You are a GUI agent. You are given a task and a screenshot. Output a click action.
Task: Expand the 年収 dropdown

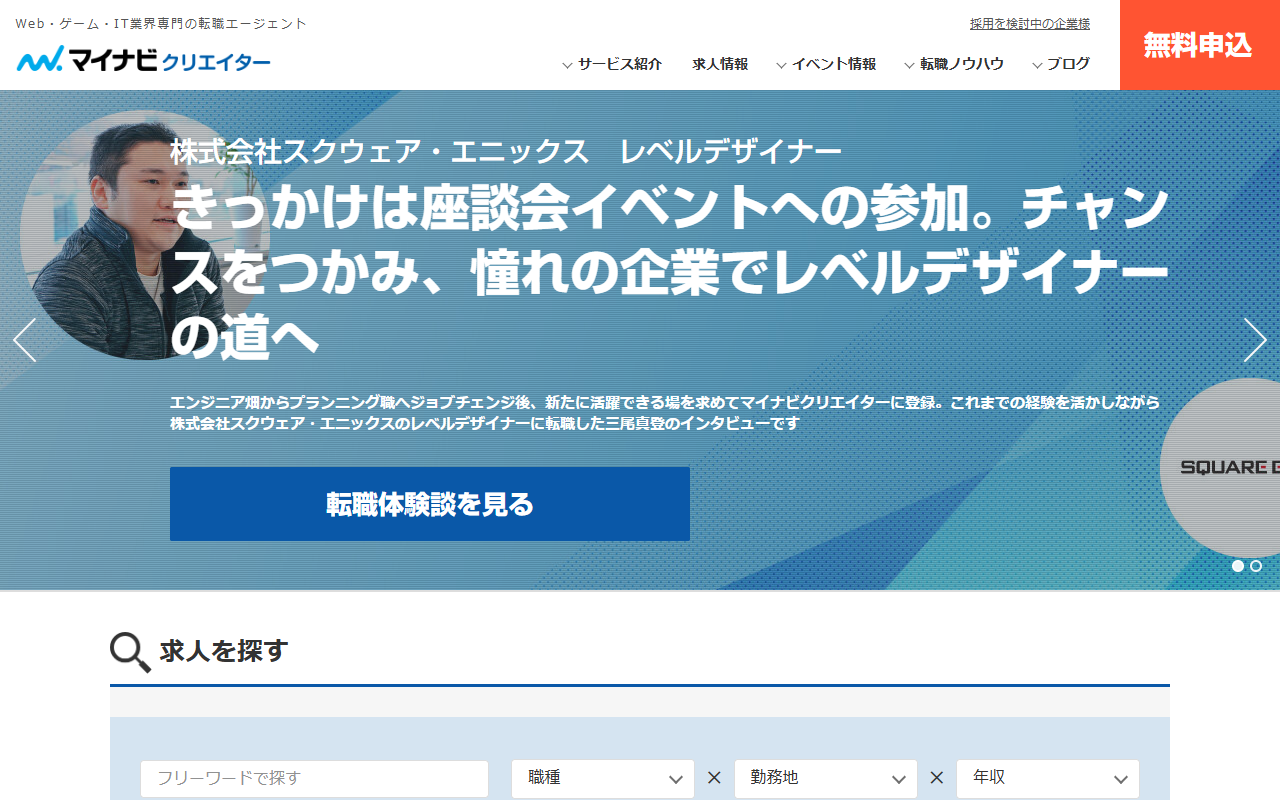(1048, 778)
